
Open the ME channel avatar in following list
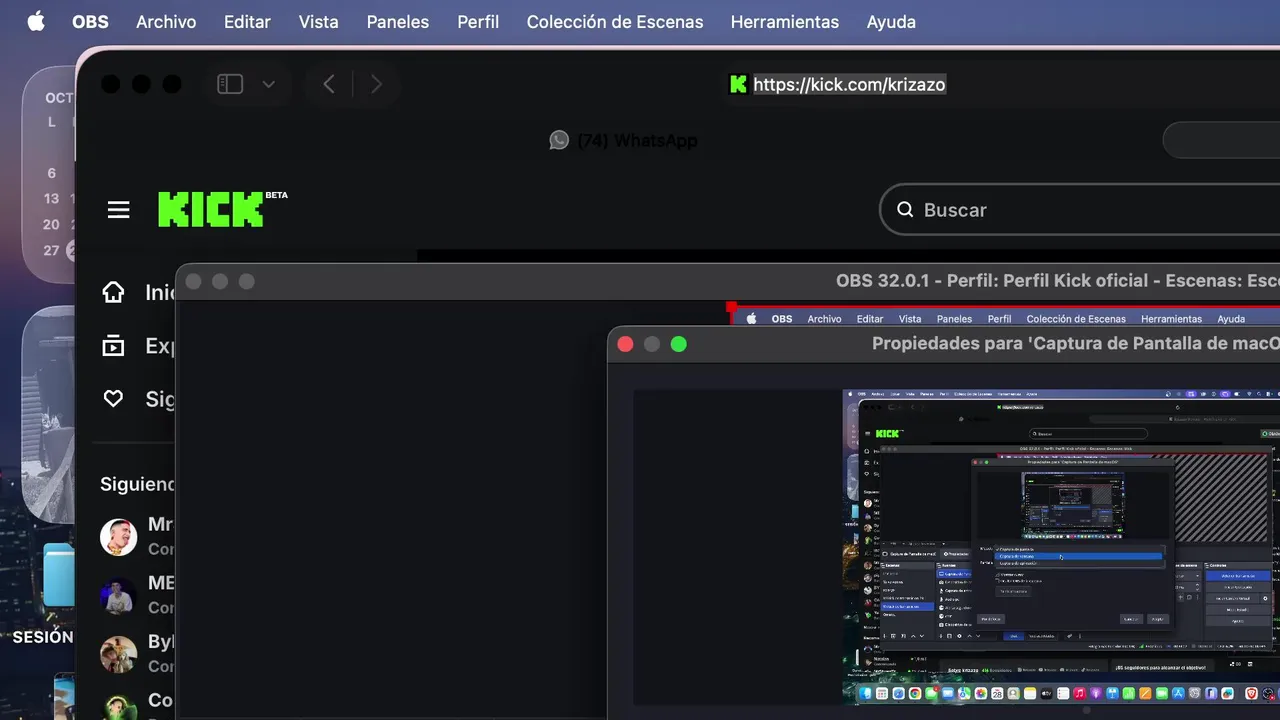pos(118,596)
